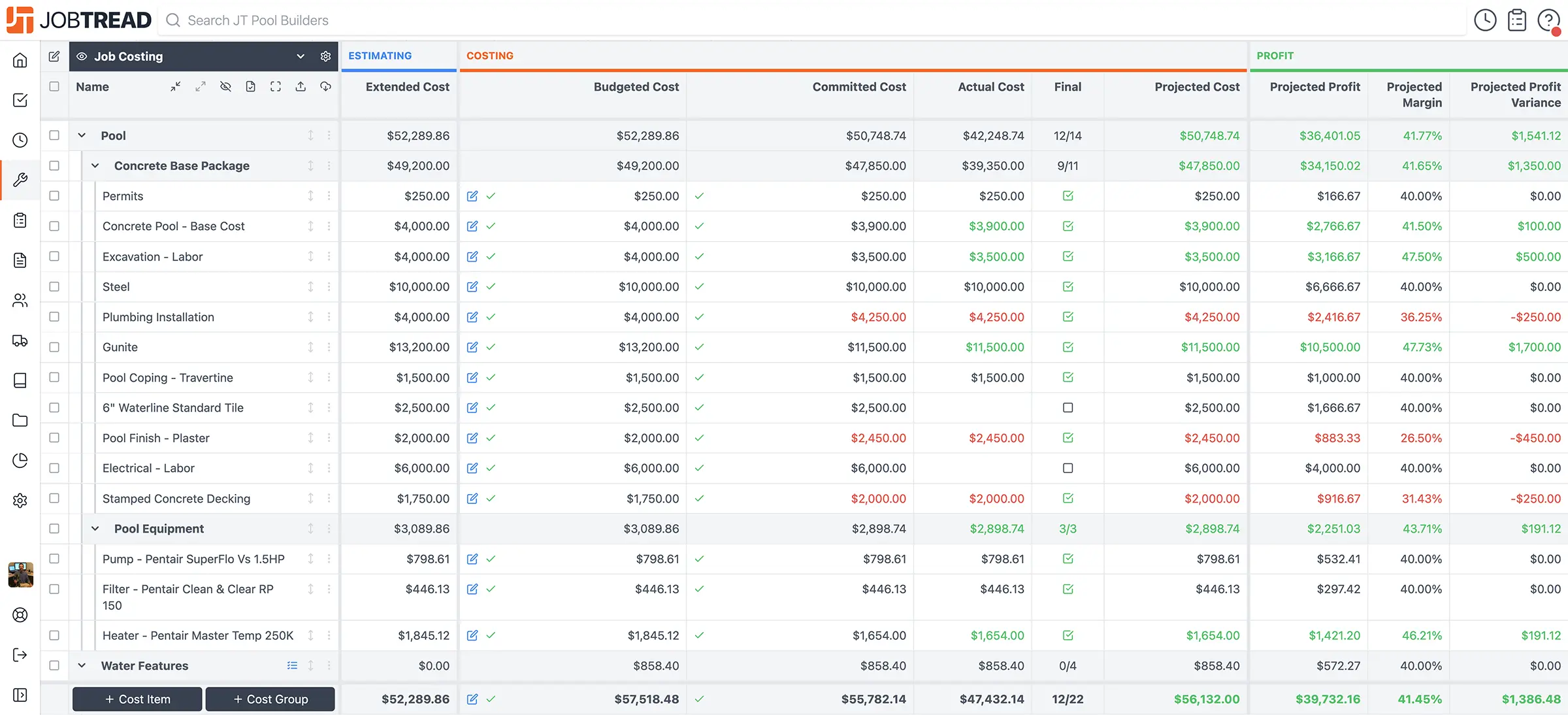Screen dimensions: 1568x715
Task: Click the + Cost Group button
Action: (x=270, y=699)
